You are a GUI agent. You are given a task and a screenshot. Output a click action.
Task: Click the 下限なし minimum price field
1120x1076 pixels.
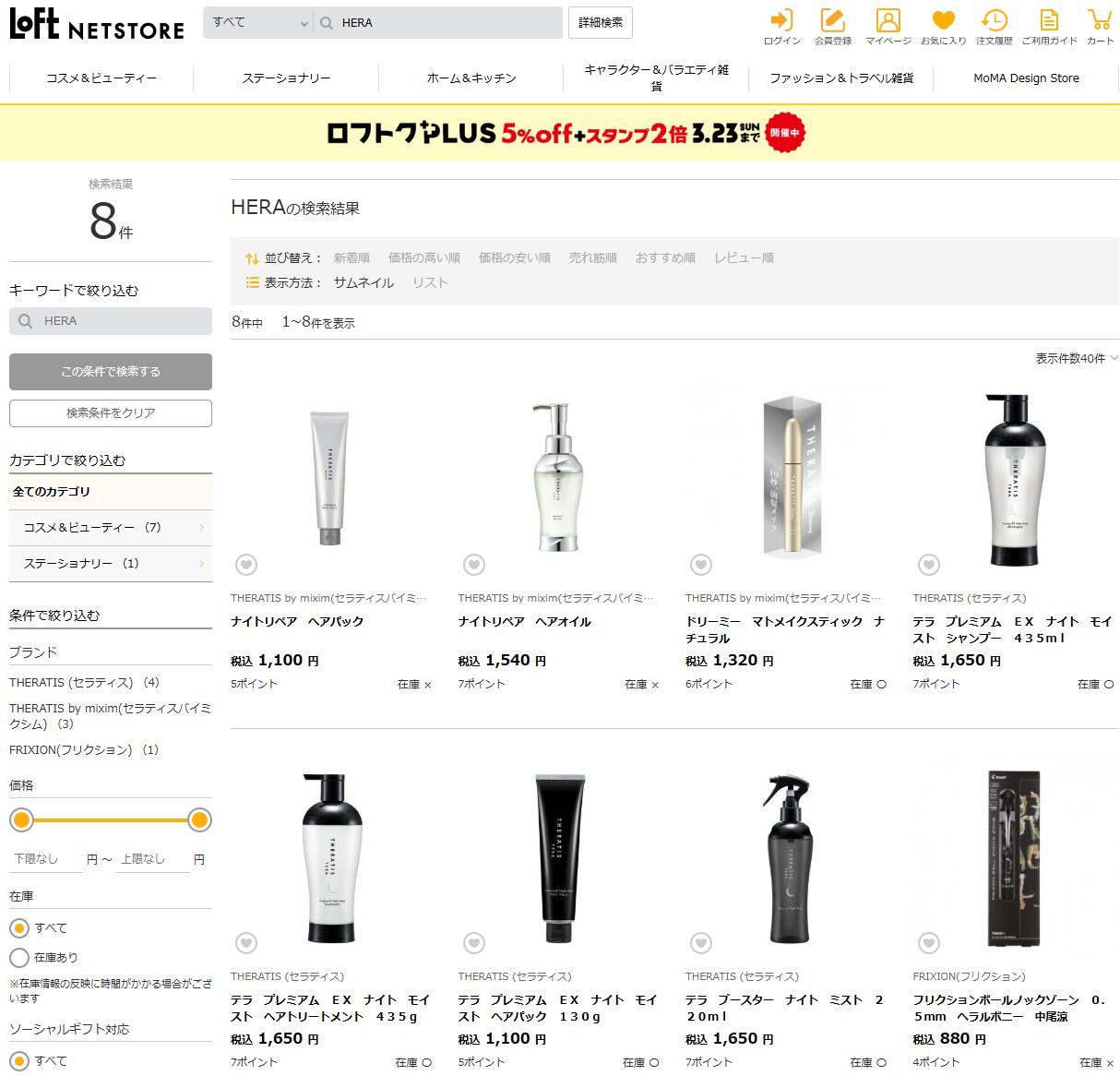click(x=46, y=859)
